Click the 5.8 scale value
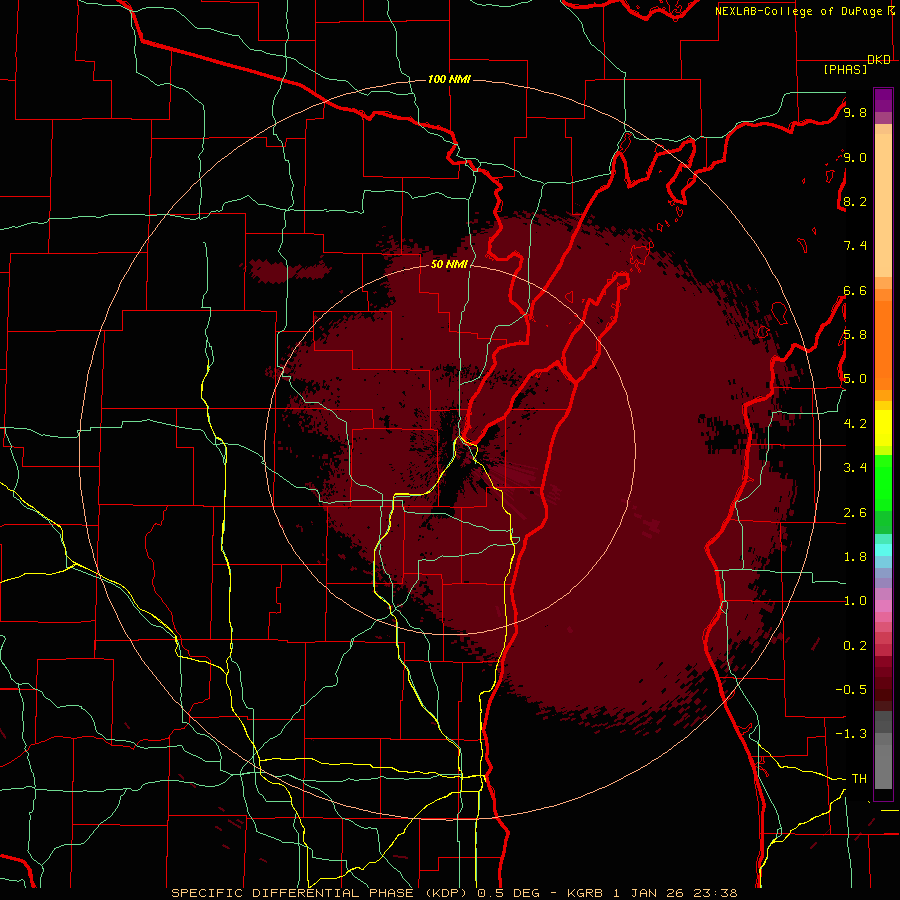 tap(855, 335)
